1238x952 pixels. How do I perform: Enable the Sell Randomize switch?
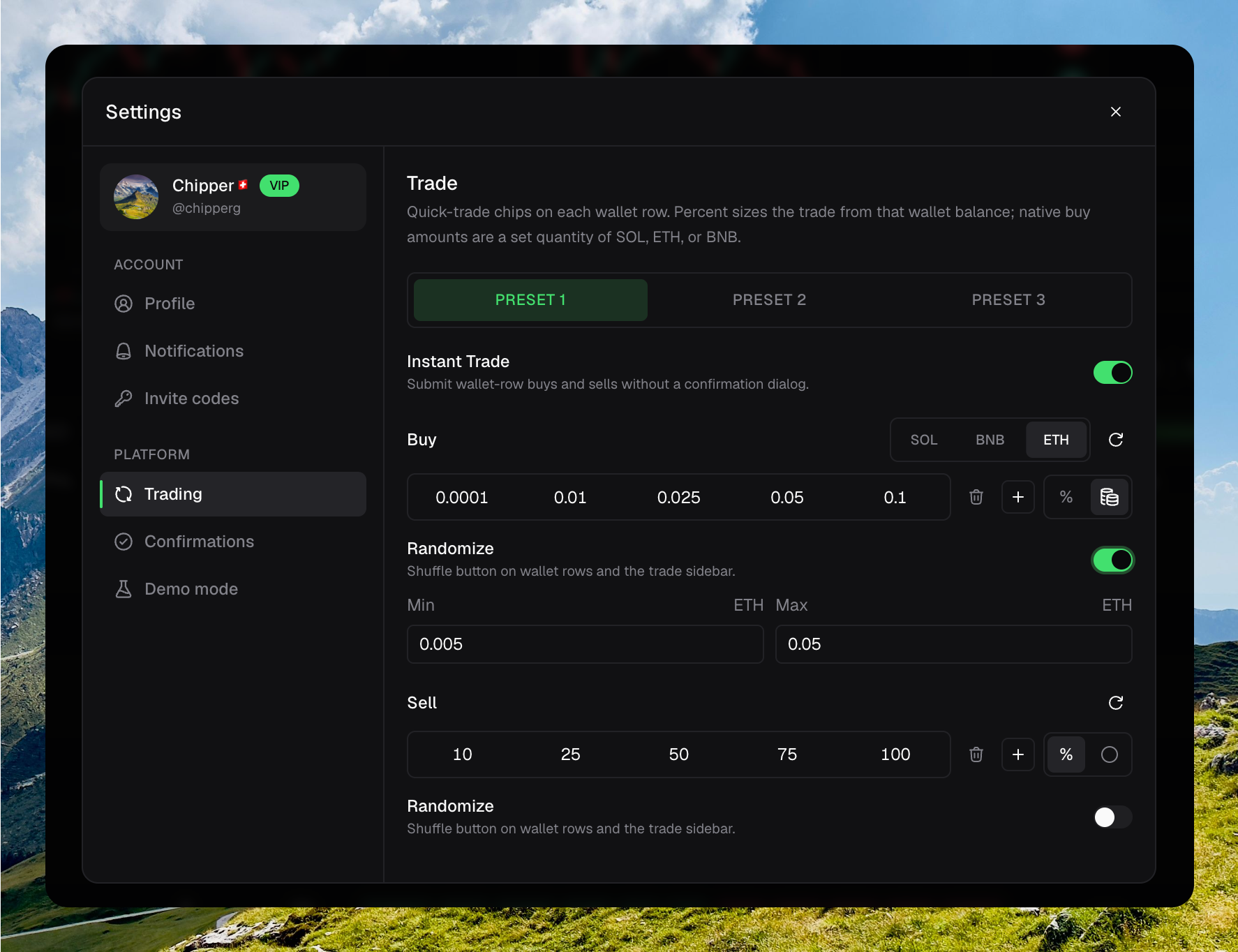(x=1112, y=817)
